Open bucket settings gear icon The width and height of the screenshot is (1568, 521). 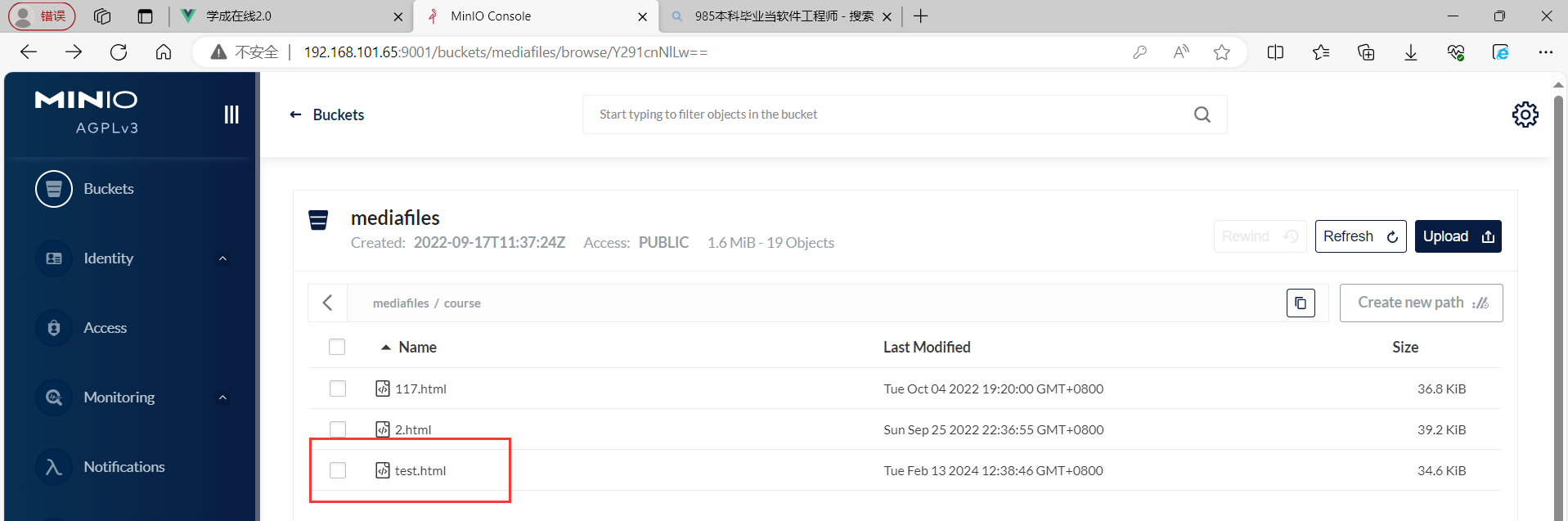(1525, 115)
